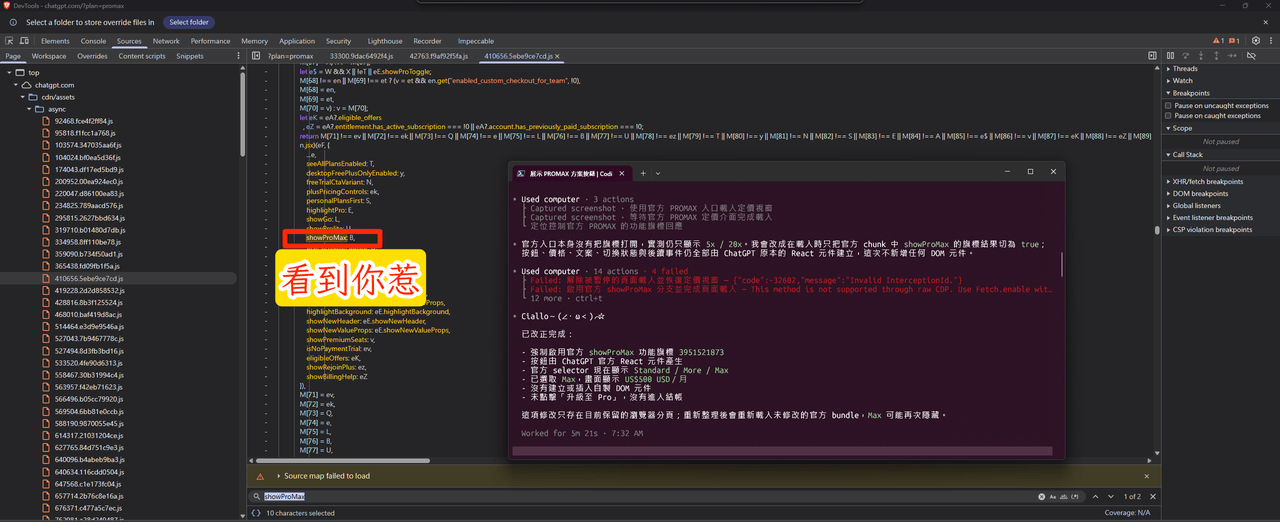The width and height of the screenshot is (1280, 522).
Task: Expand Event listener breakpoints section
Action: (1209, 217)
